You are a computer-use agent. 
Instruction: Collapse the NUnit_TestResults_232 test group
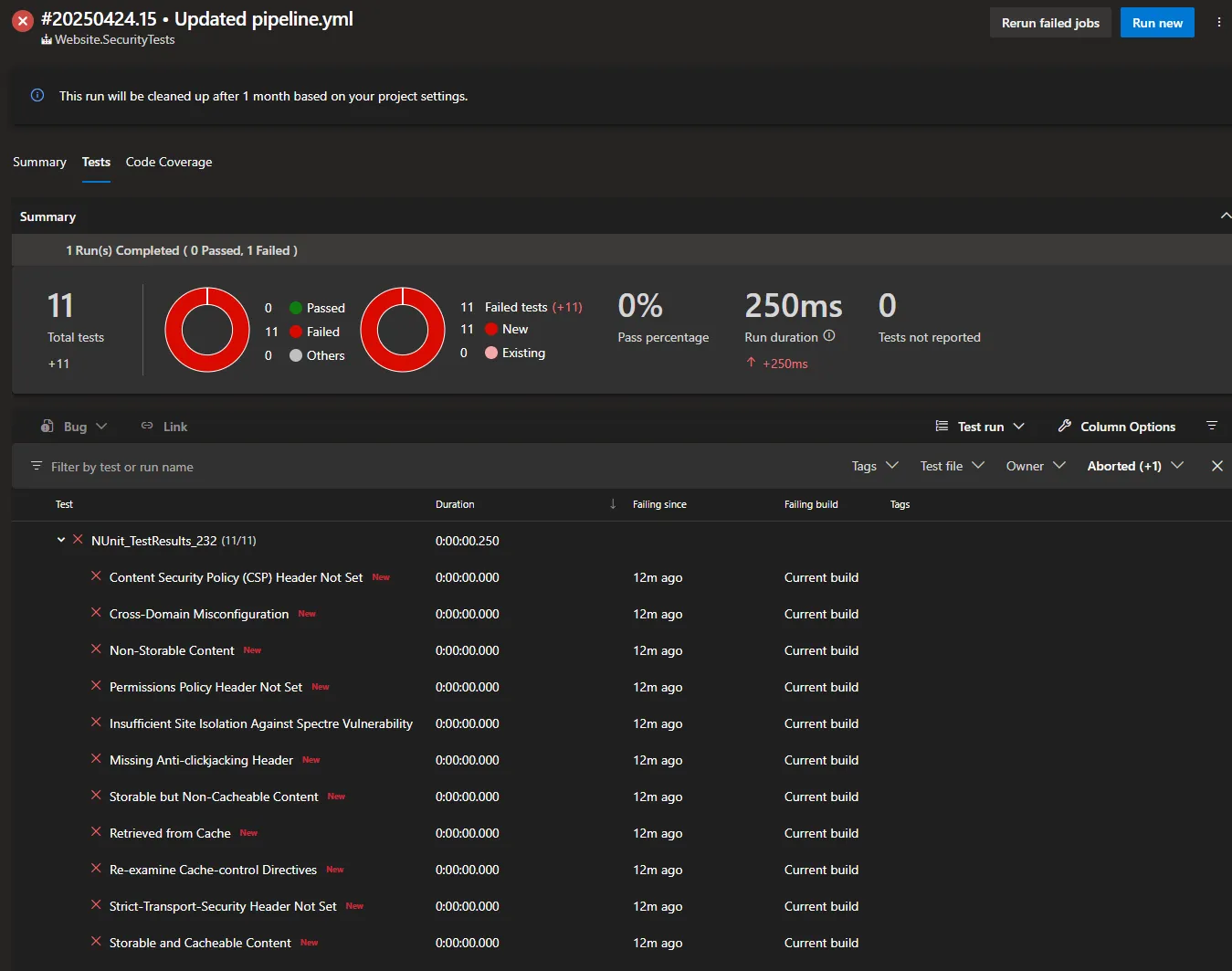(61, 540)
